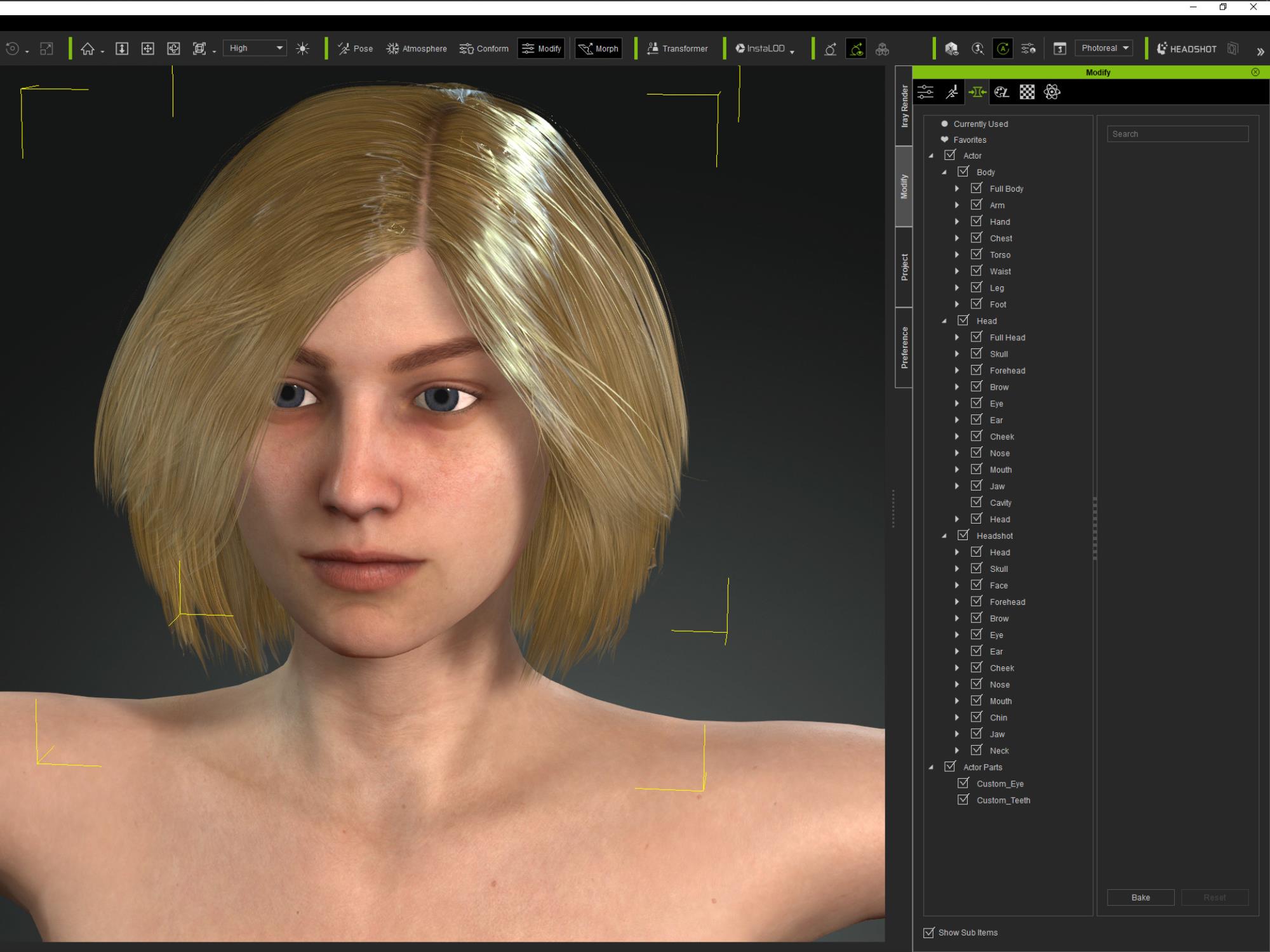Image resolution: width=1270 pixels, height=952 pixels.
Task: Click the frame selected object icon
Action: (x=199, y=49)
